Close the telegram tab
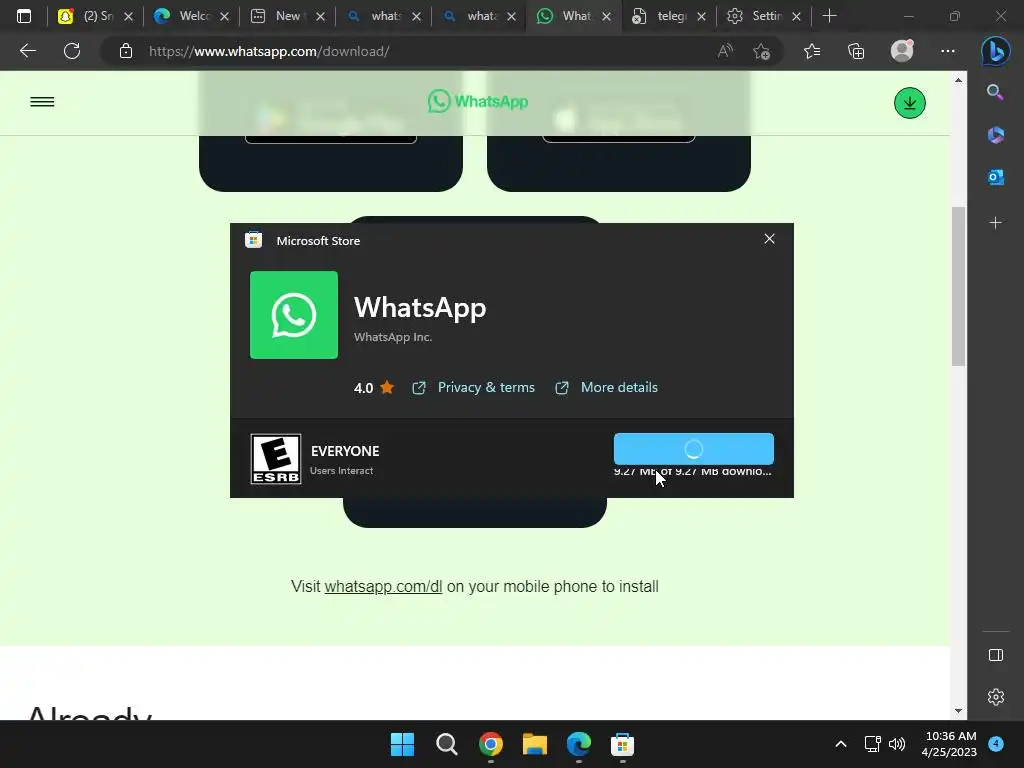 click(701, 16)
